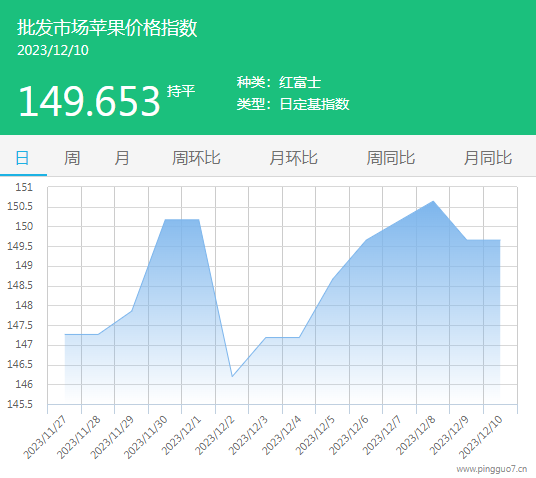Click the 2023/11/27 x-axis date label
536x478 pixels.
[x=45, y=437]
